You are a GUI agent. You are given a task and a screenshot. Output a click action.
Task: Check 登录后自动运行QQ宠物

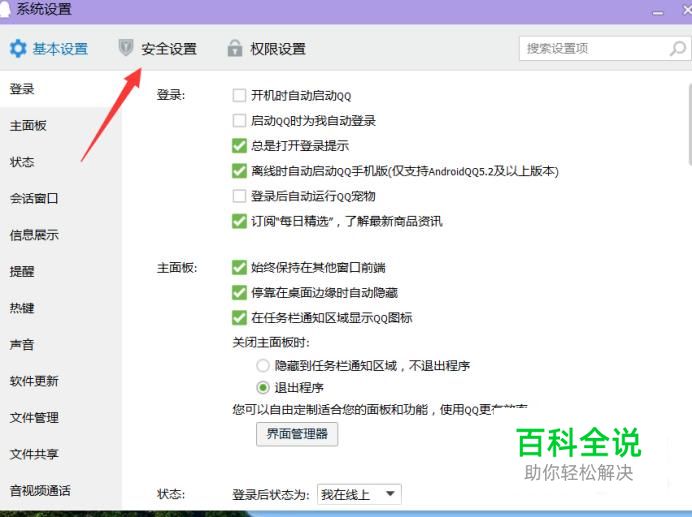click(x=239, y=196)
